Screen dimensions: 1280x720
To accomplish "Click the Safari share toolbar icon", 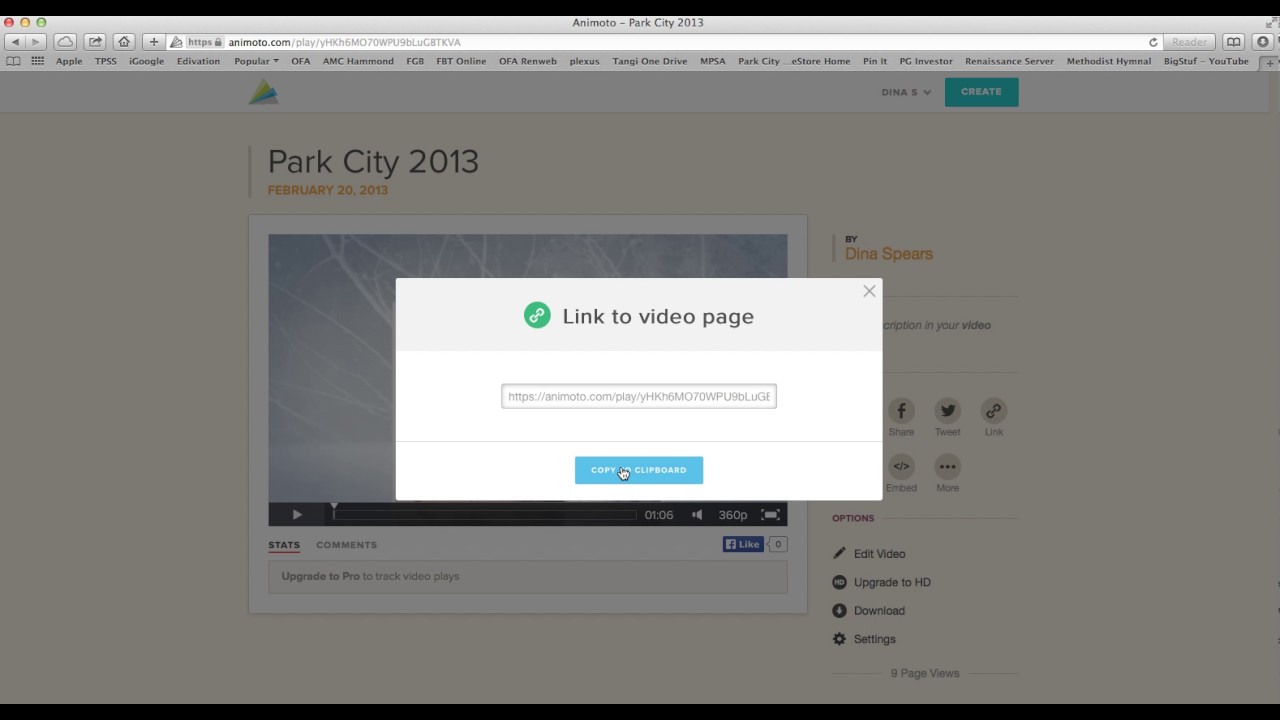I will pyautogui.click(x=95, y=42).
